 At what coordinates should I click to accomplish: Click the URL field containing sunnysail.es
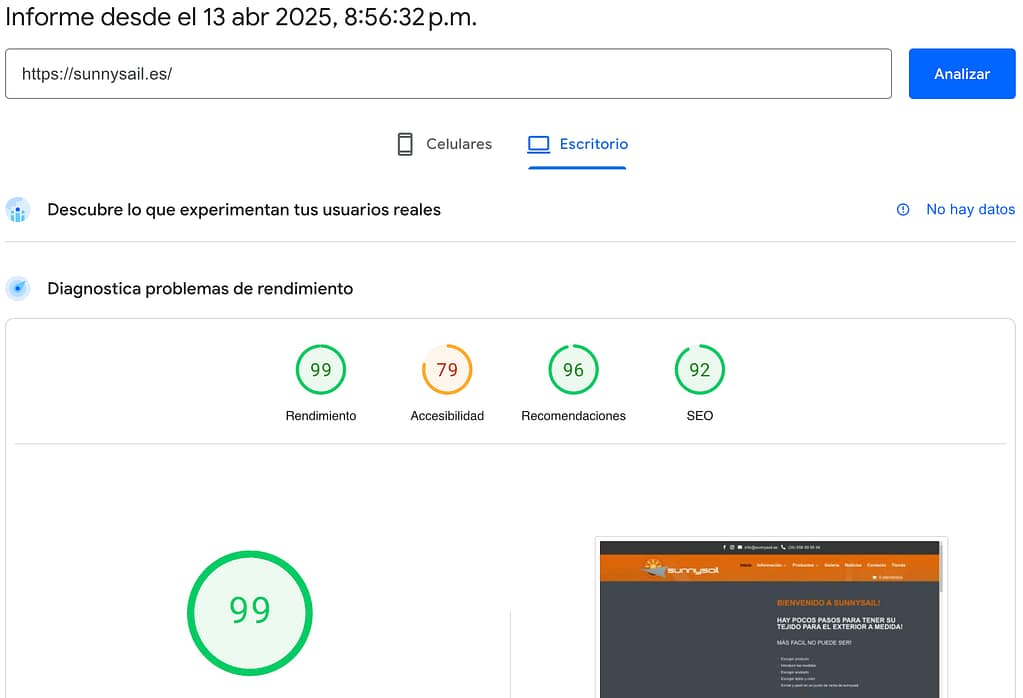coord(448,74)
